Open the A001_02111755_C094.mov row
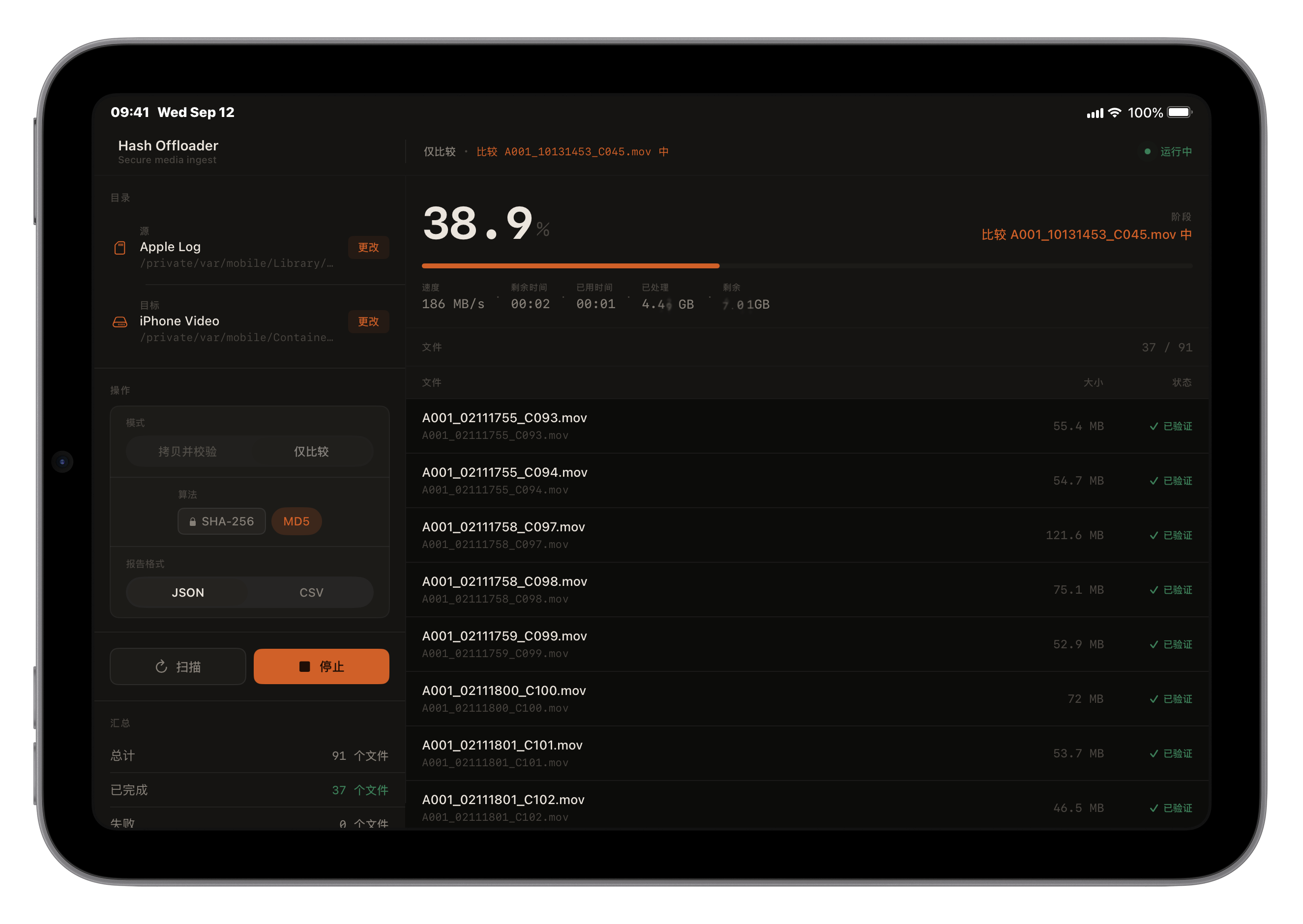The width and height of the screenshot is (1303, 924). 806,481
